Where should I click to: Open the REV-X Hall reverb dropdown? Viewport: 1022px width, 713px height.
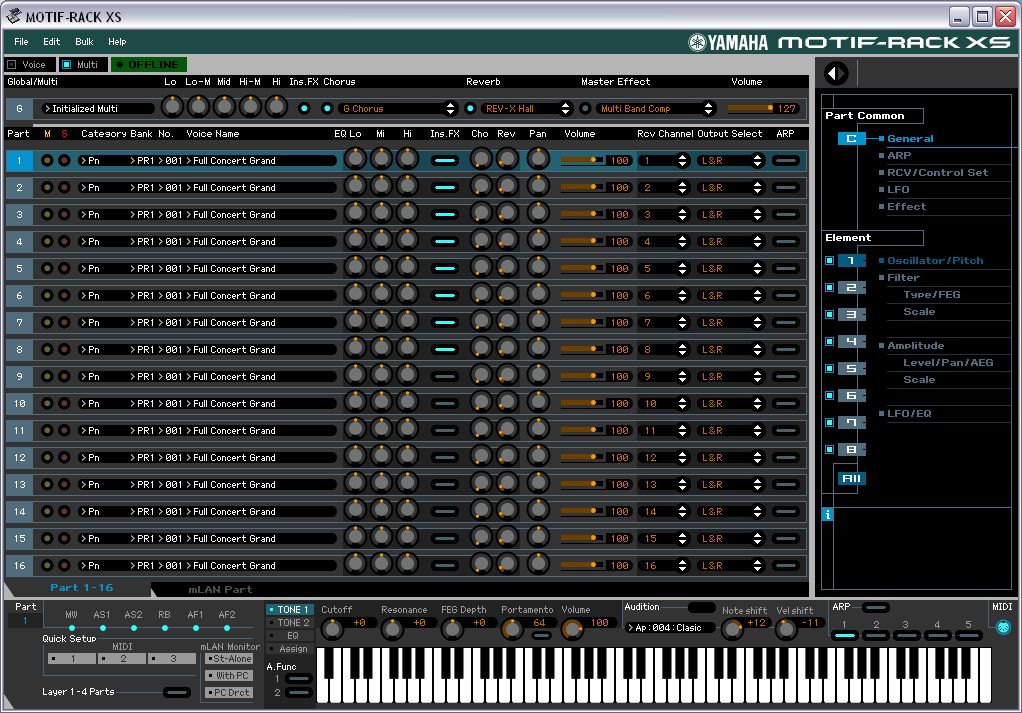(527, 108)
